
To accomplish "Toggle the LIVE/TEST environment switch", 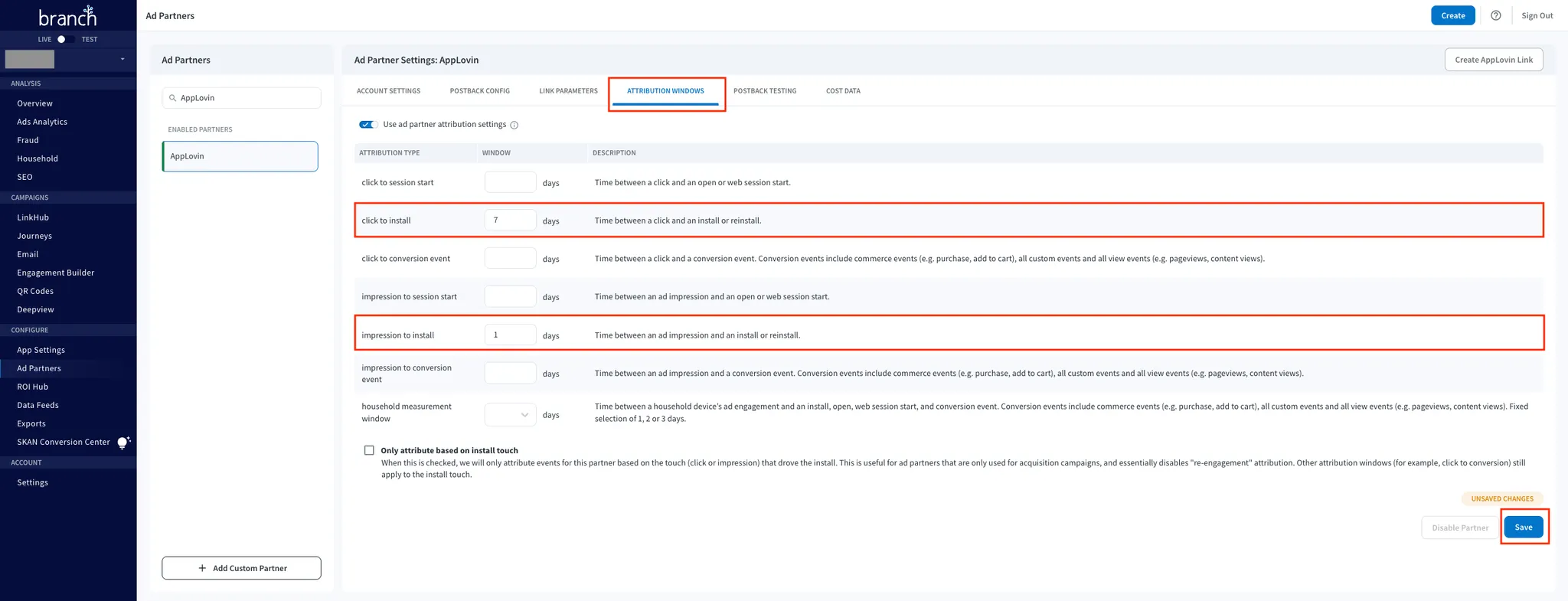I will [x=66, y=39].
